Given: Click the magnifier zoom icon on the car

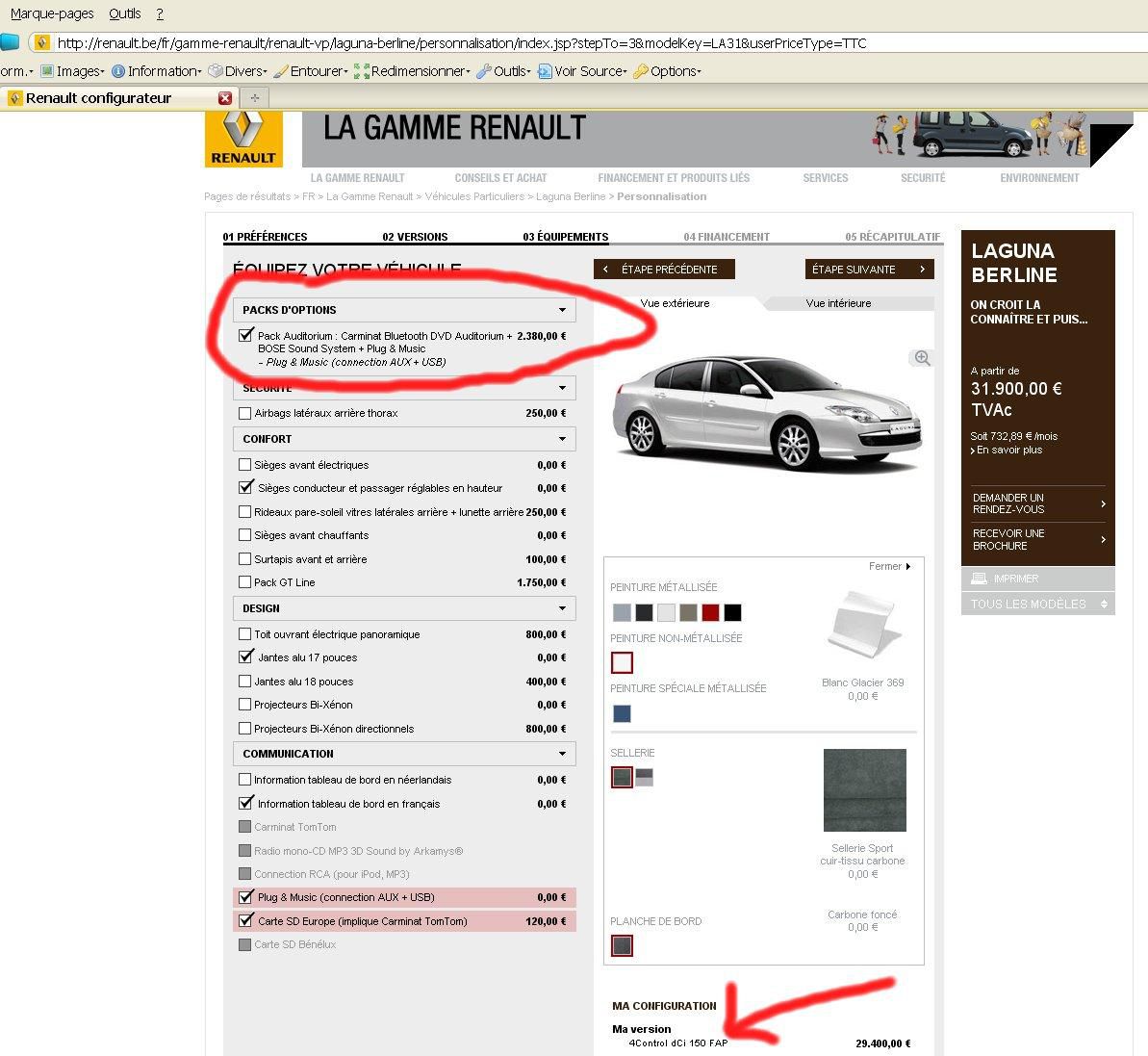Looking at the screenshot, I should [x=922, y=358].
